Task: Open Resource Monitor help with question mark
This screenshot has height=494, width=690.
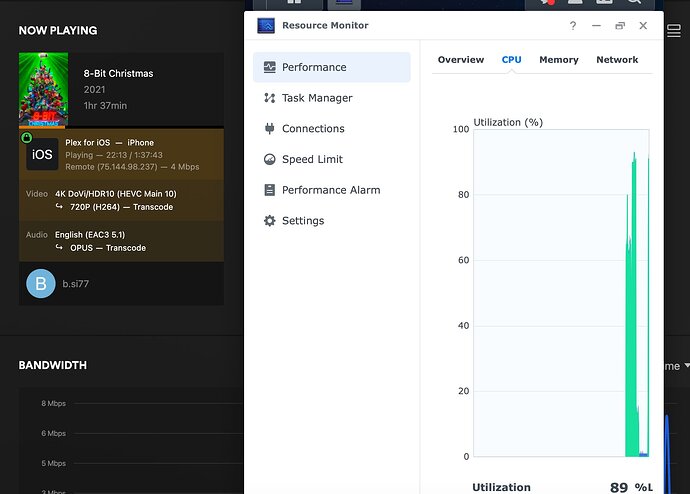Action: pyautogui.click(x=573, y=26)
